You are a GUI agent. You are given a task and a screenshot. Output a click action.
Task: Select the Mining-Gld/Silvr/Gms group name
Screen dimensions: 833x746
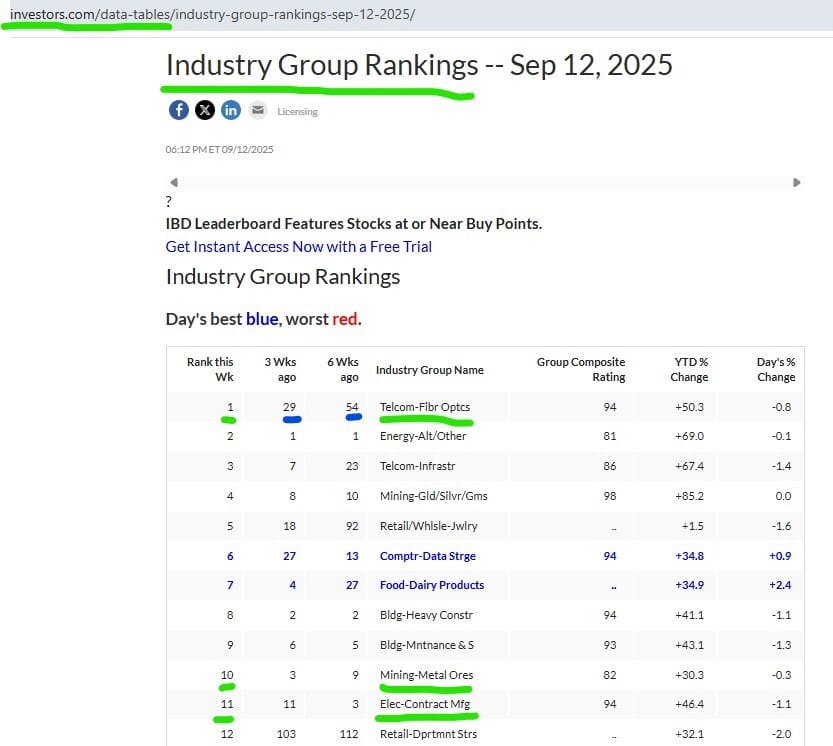(434, 496)
